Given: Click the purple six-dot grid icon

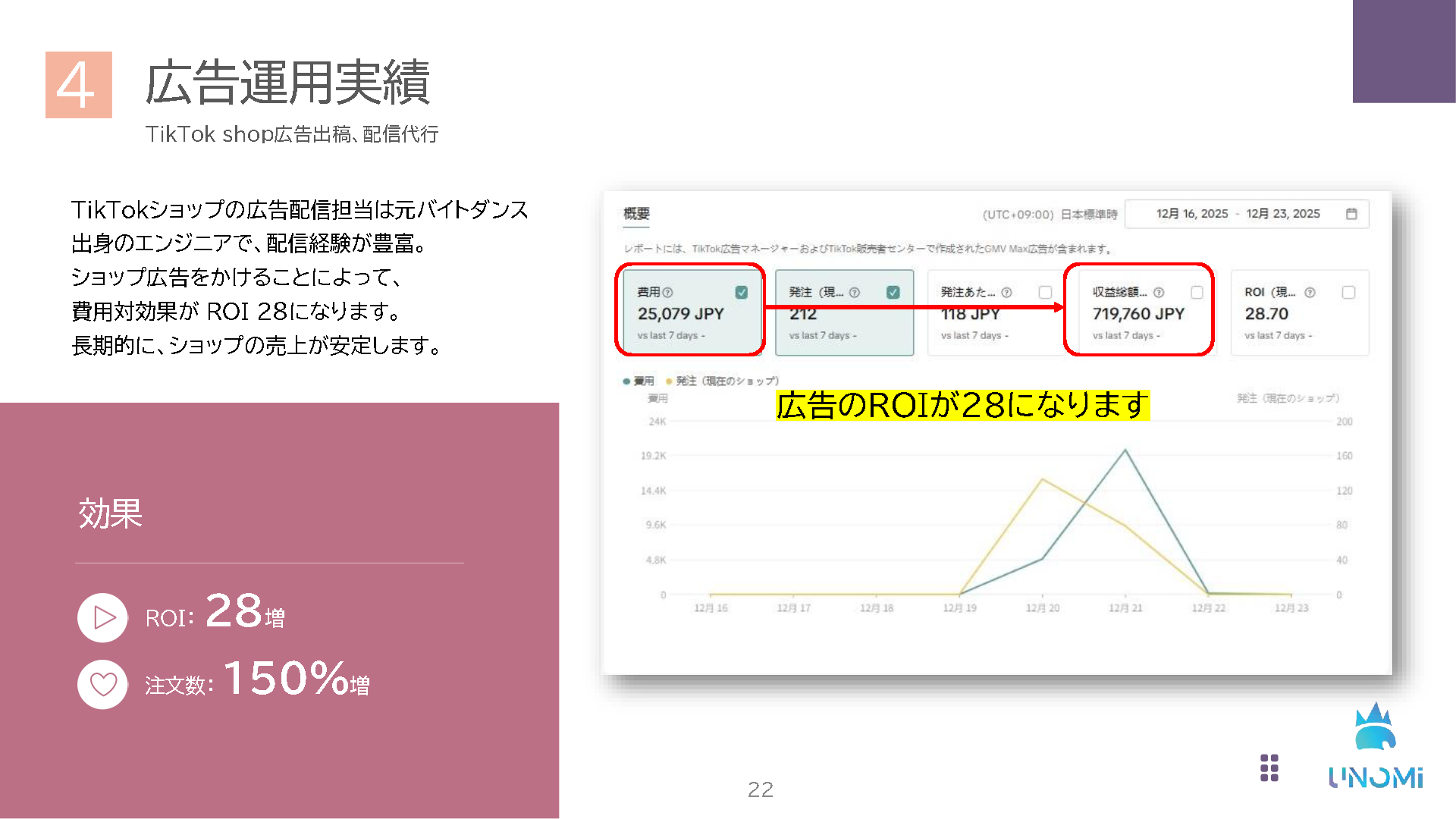Looking at the screenshot, I should (x=1270, y=768).
